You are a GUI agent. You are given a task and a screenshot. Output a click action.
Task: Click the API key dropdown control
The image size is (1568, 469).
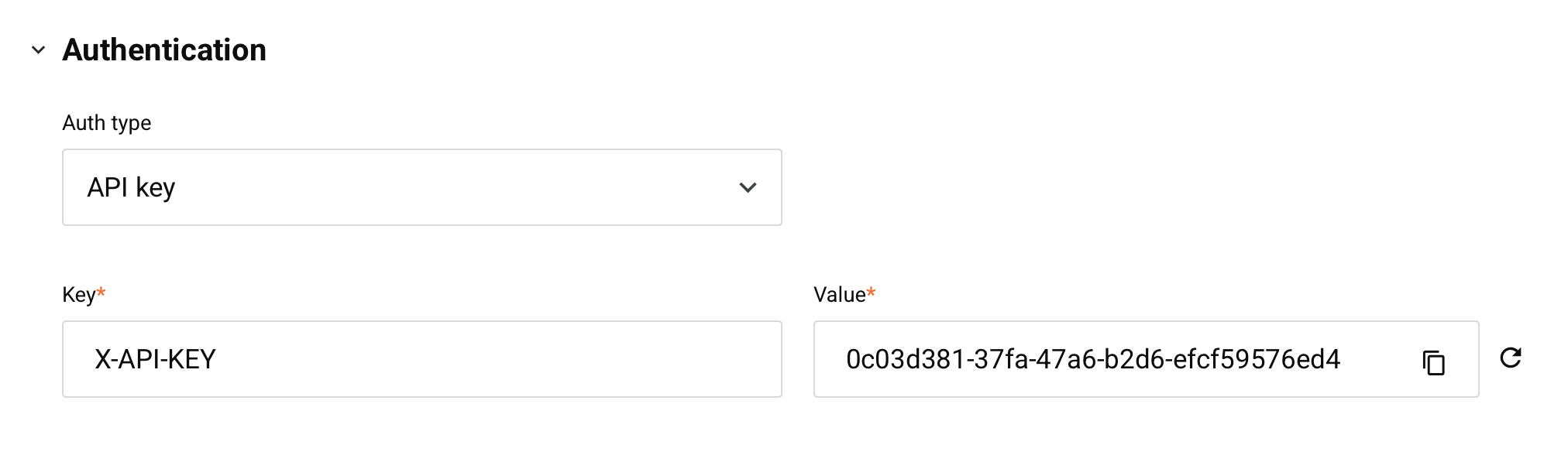pos(421,187)
